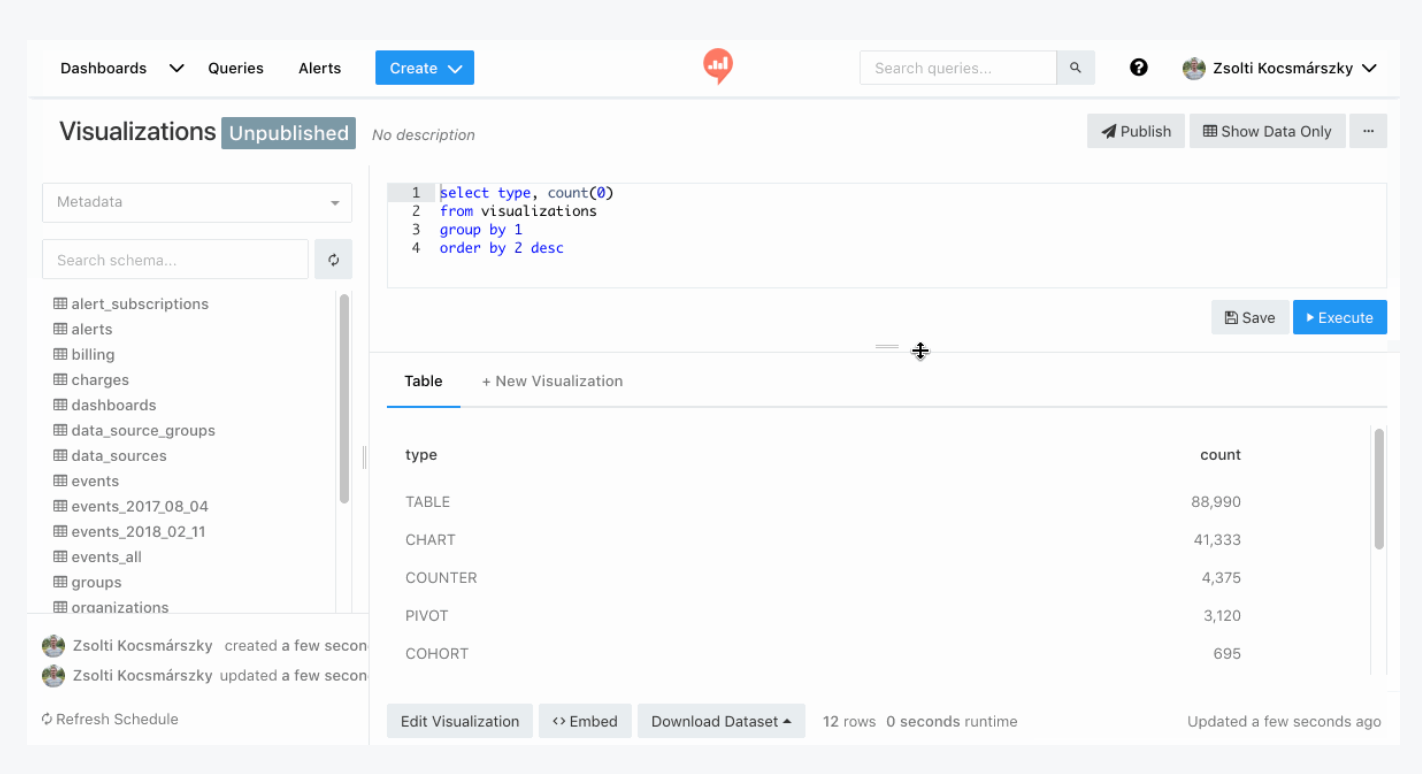Viewport: 1422px width, 774px height.
Task: Click the Search queries input field
Action: pos(958,68)
